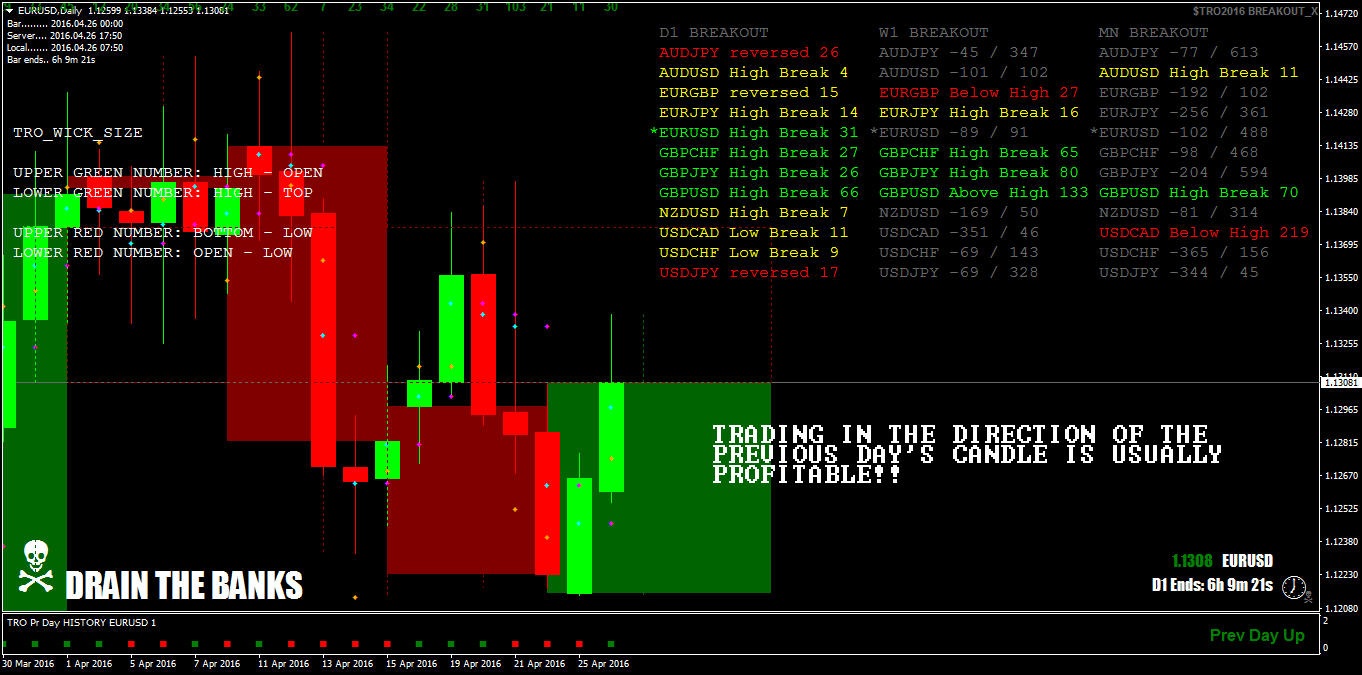The width and height of the screenshot is (1362, 675).
Task: Expand the chart symbol dropdown triangle
Action: point(8,8)
